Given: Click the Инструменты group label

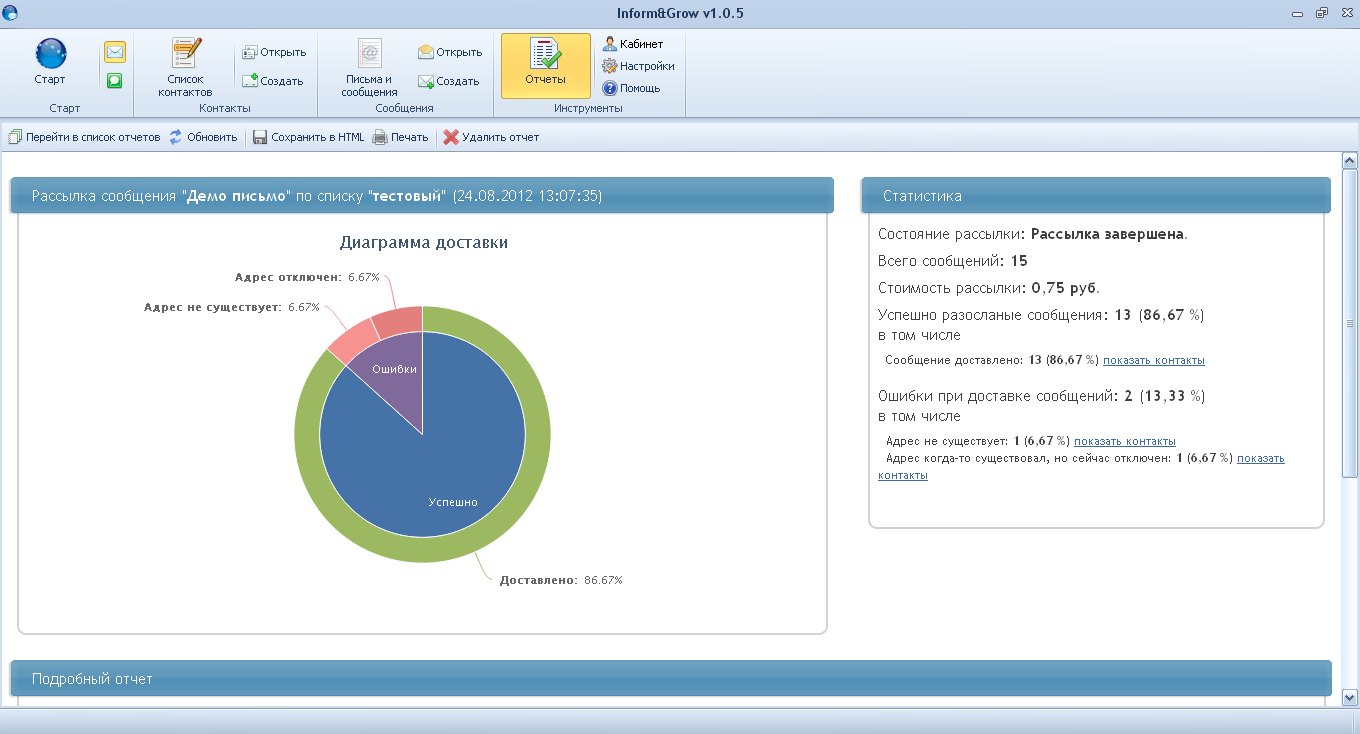Looking at the screenshot, I should click(588, 108).
